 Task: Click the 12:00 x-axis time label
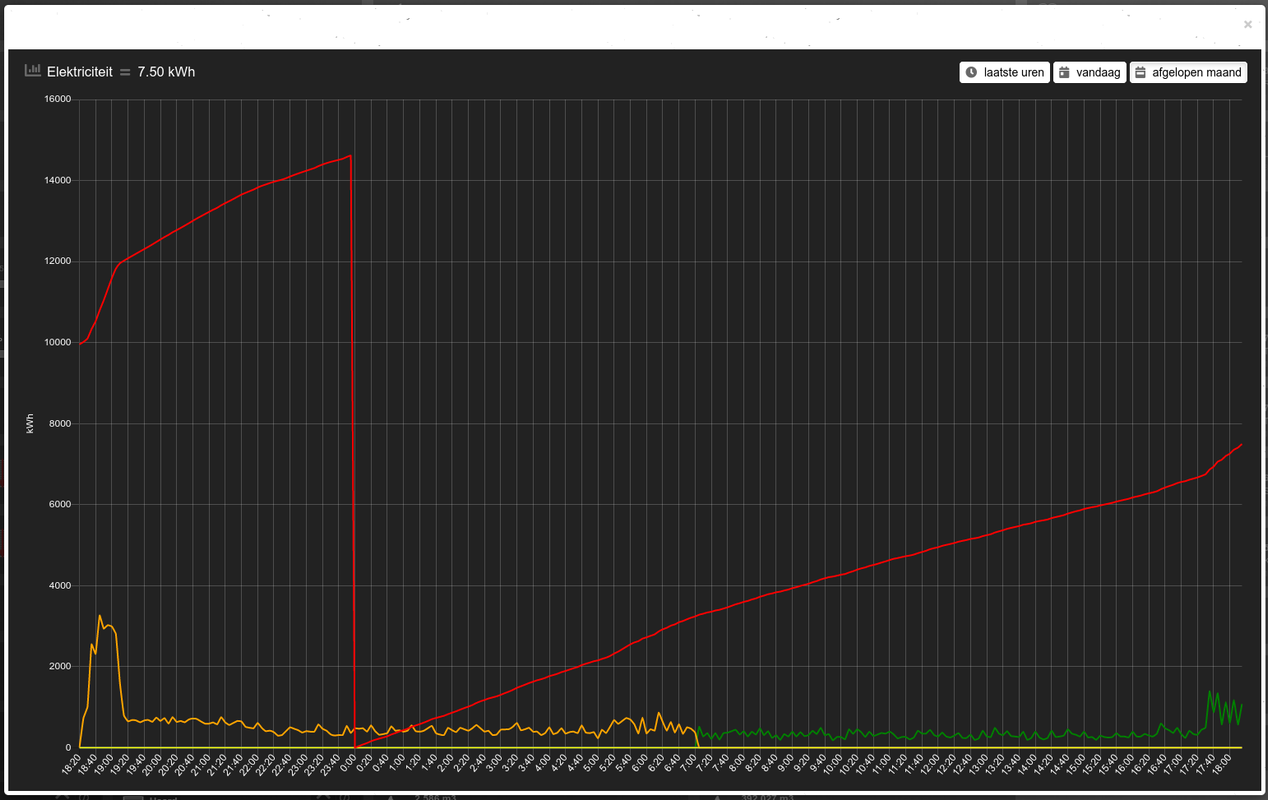click(x=930, y=766)
